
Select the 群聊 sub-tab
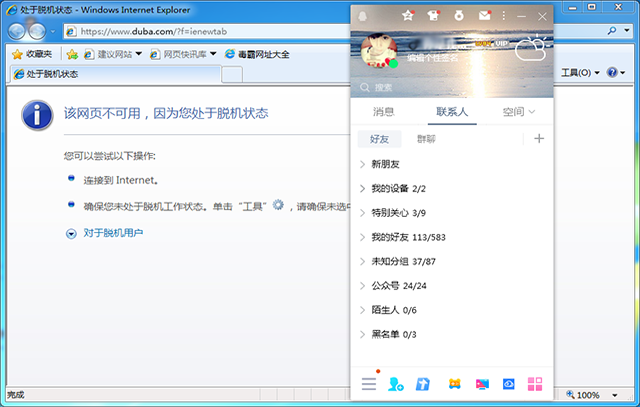tap(426, 139)
